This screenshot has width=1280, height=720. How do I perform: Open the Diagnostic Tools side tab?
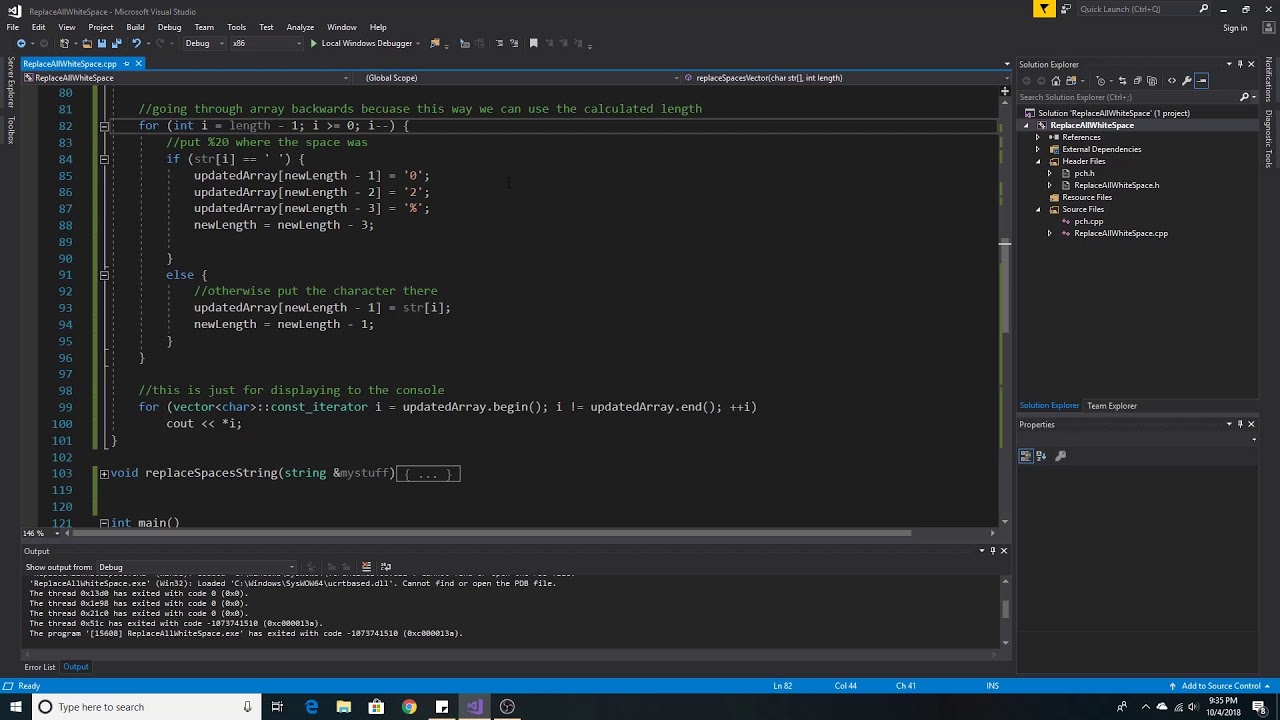pyautogui.click(x=1268, y=140)
